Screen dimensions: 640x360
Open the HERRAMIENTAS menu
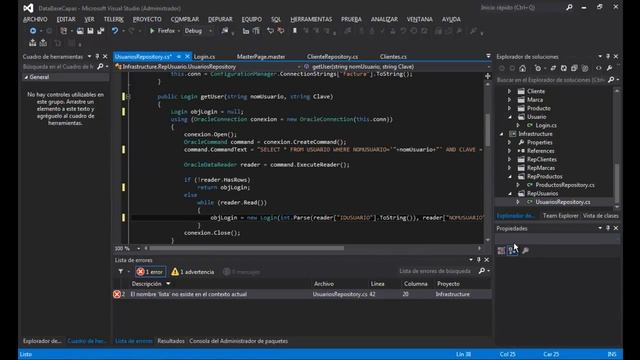pos(311,19)
